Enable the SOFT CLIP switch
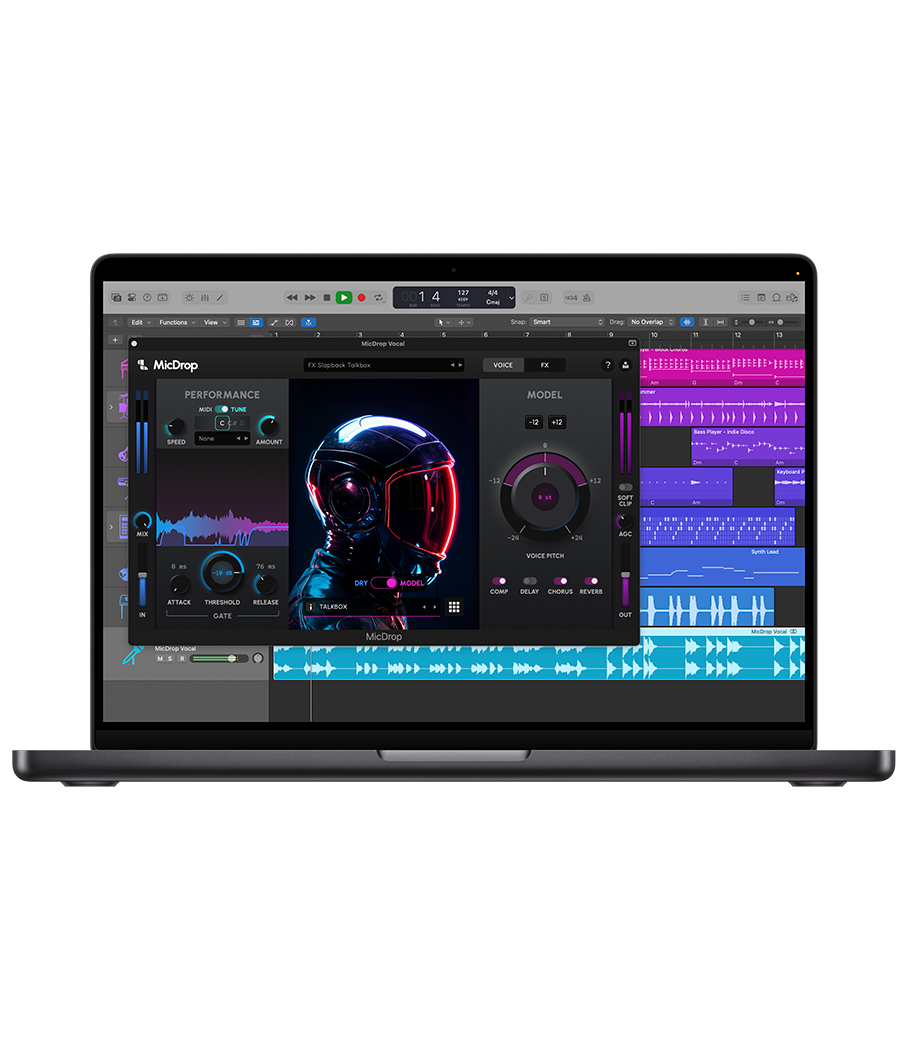Image resolution: width=908 pixels, height=1040 pixels. click(x=625, y=488)
